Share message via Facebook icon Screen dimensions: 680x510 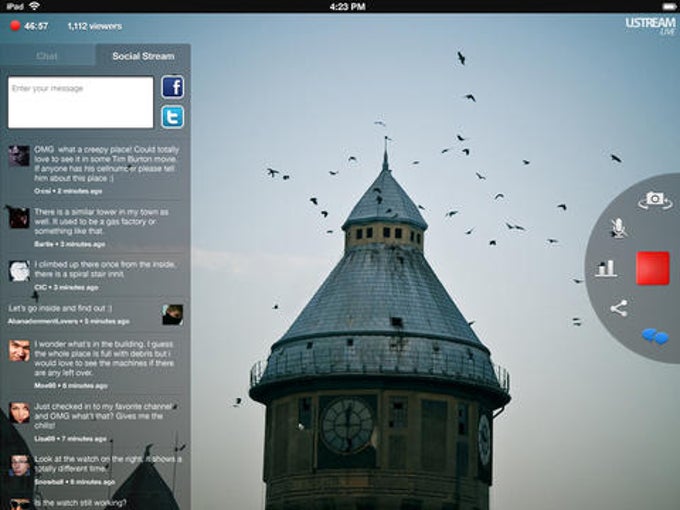tap(173, 87)
